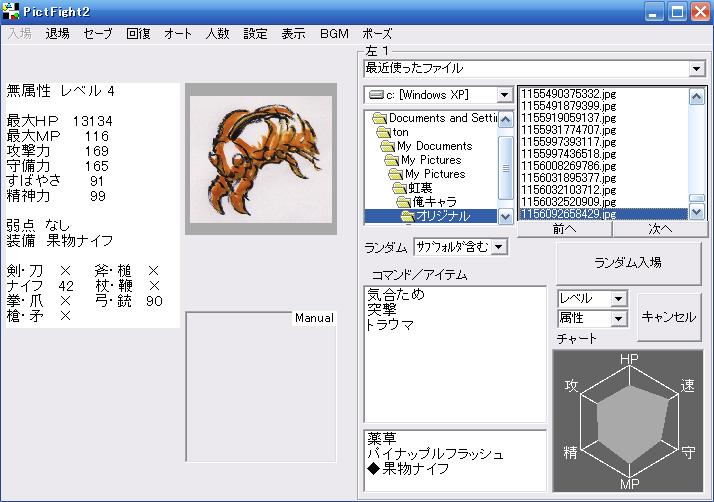Select the Documents and Settings folder
The image size is (714, 502).
coord(435,118)
